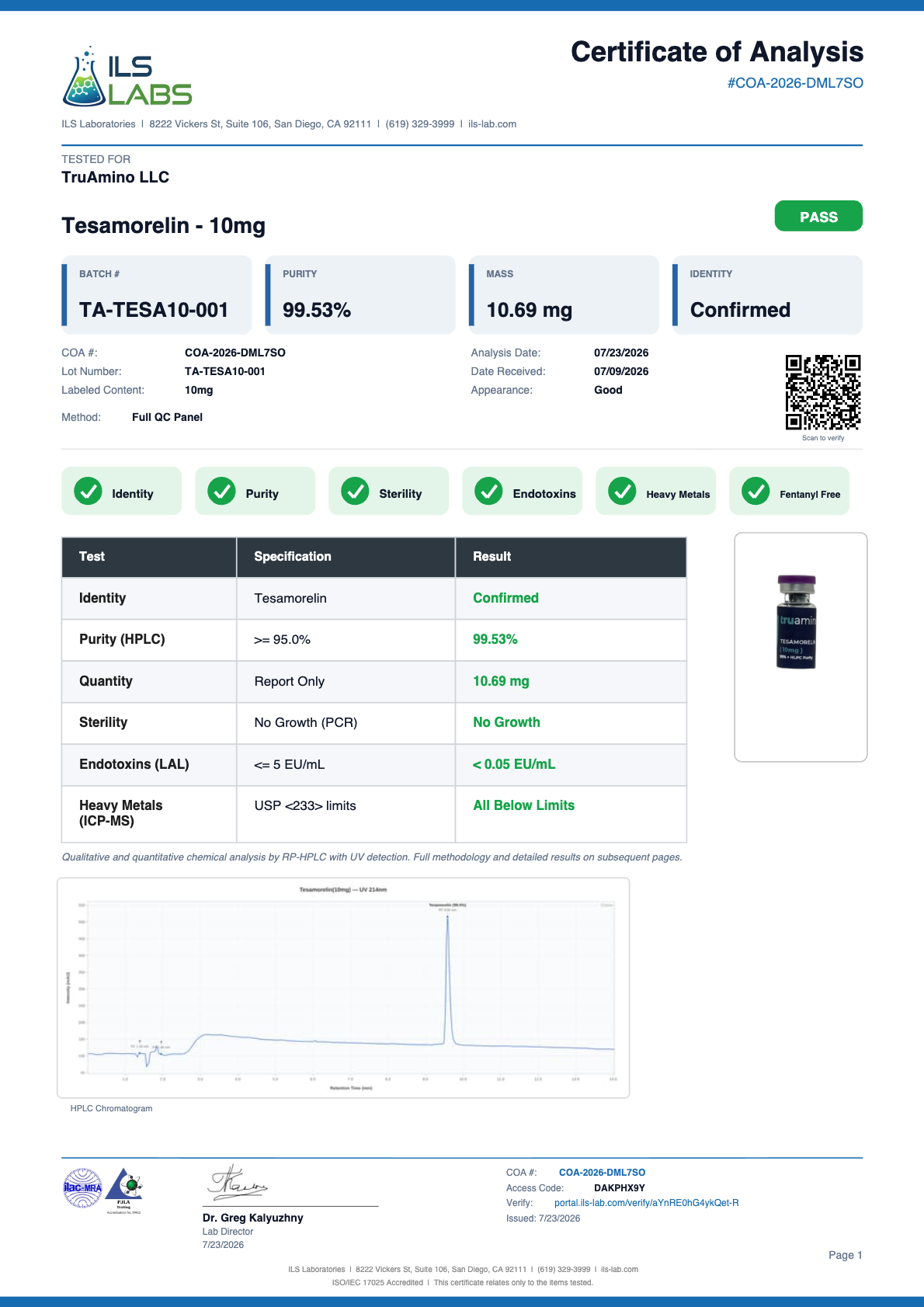Click 'Confirmed' result in Identity row
Screen dimensions: 924x1307
(x=505, y=598)
